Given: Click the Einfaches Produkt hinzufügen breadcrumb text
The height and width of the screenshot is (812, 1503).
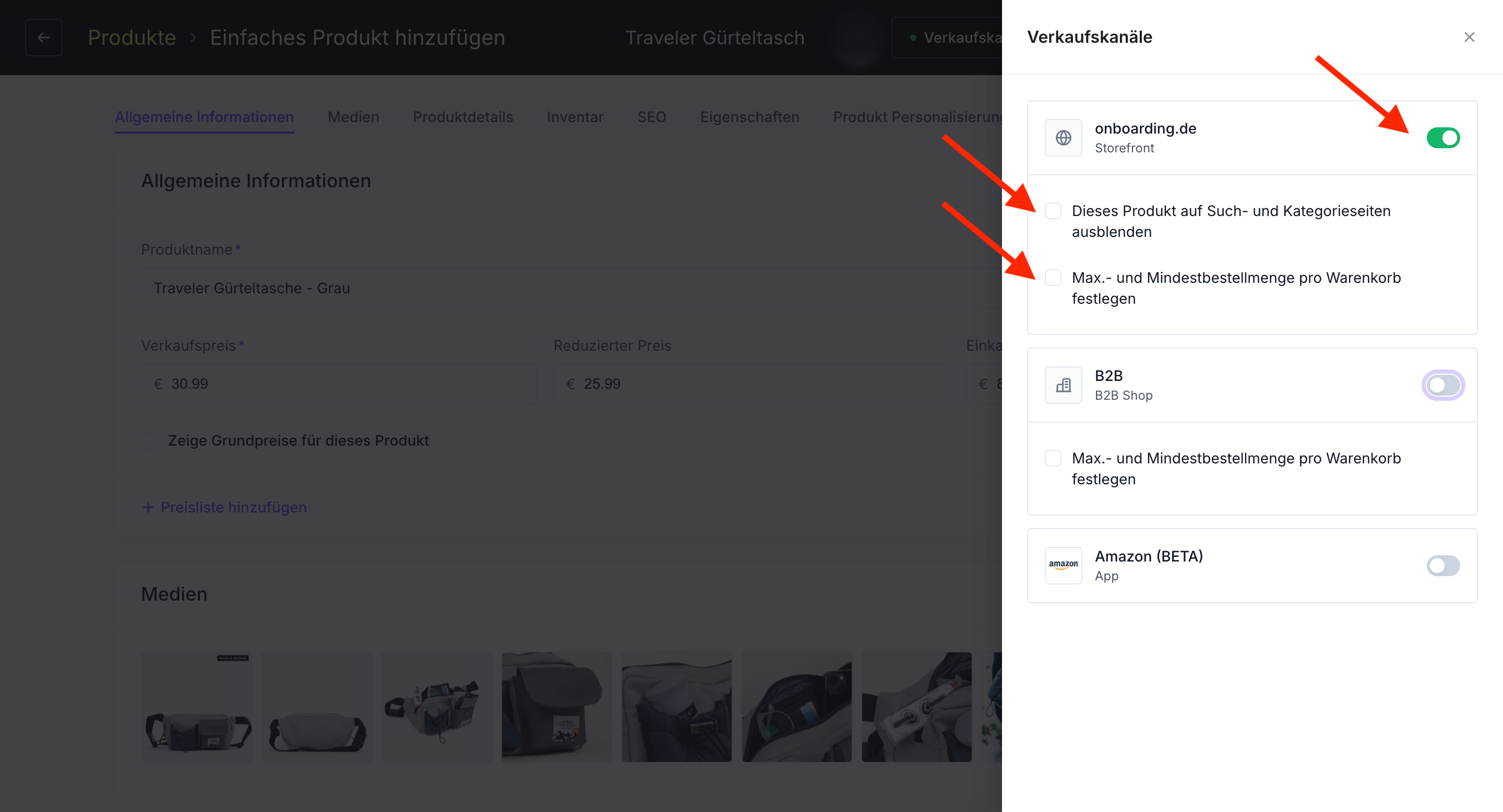Looking at the screenshot, I should pos(357,38).
